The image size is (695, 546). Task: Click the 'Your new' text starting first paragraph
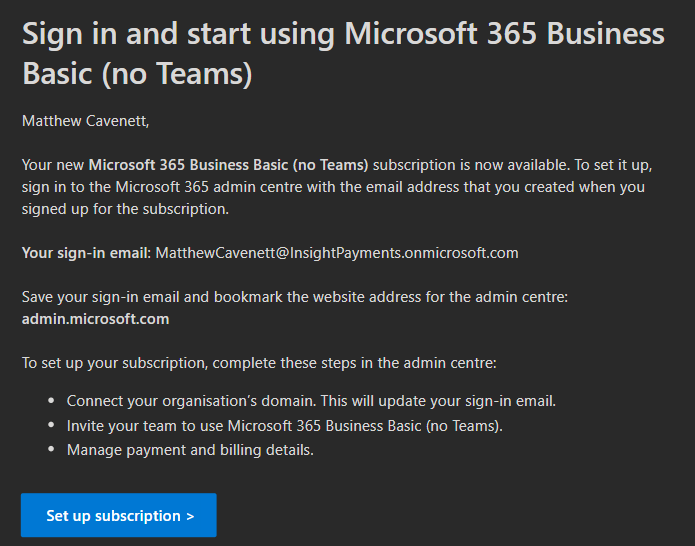click(x=54, y=164)
